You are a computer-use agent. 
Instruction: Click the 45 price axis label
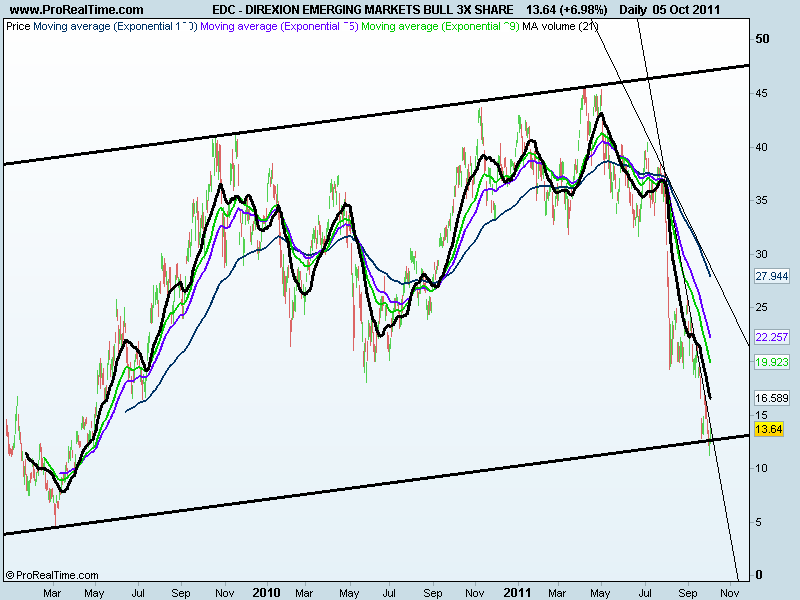[762, 93]
